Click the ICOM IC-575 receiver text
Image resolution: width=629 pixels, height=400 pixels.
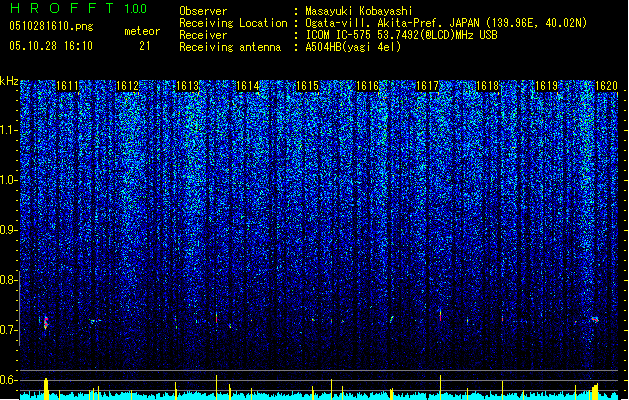(x=401, y=35)
